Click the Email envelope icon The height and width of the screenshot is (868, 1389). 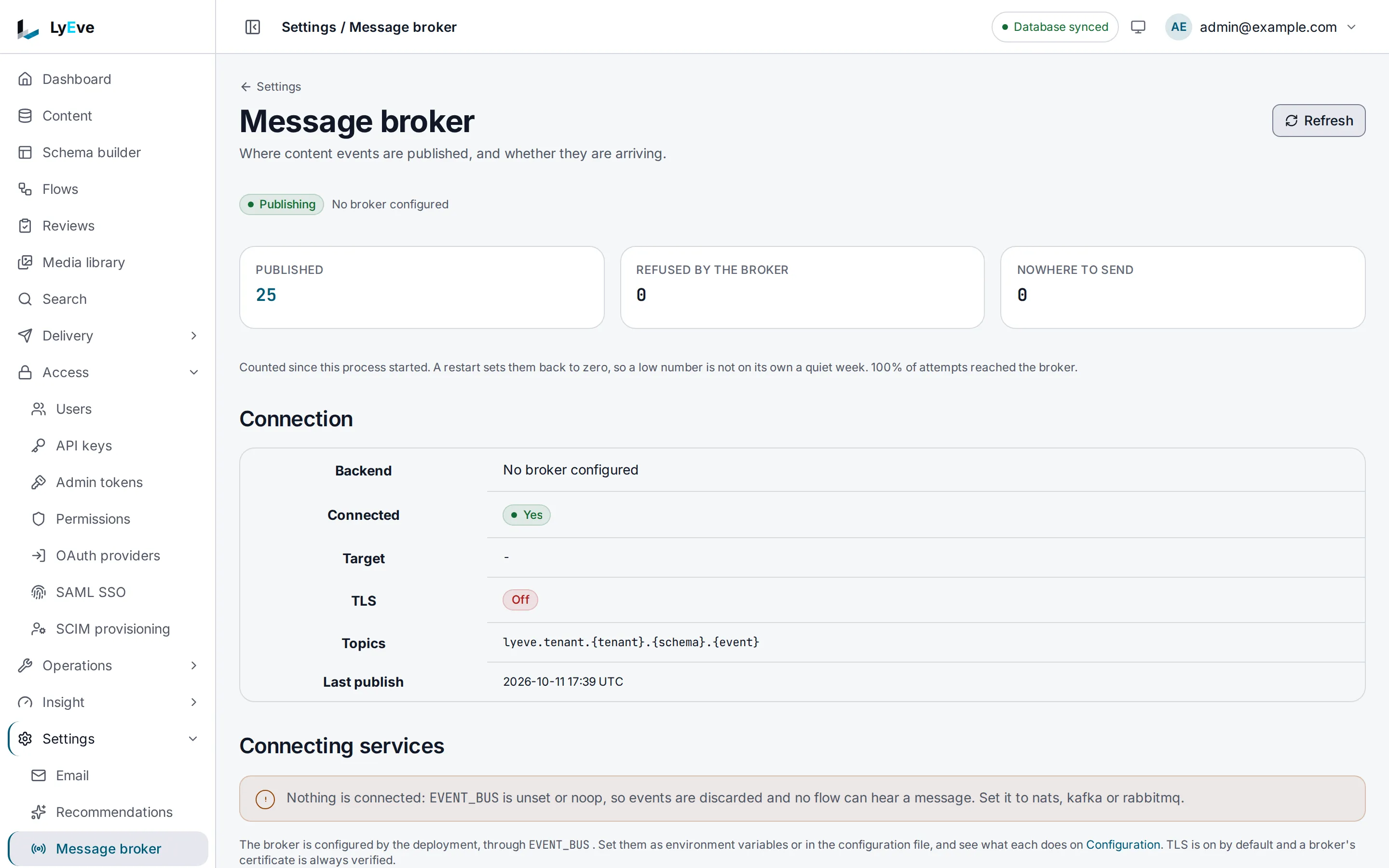tap(39, 775)
